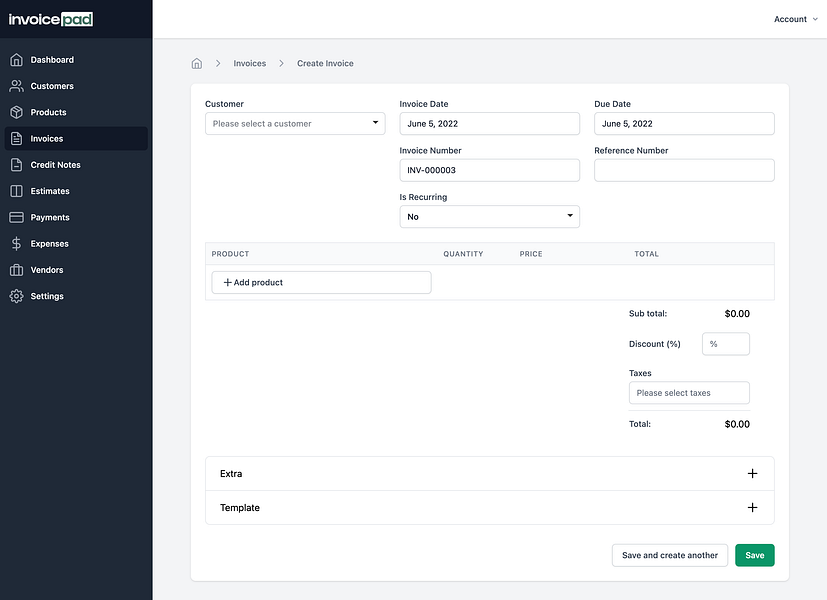The height and width of the screenshot is (600, 827).
Task: Click the Estimates book icon
Action: (x=16, y=191)
